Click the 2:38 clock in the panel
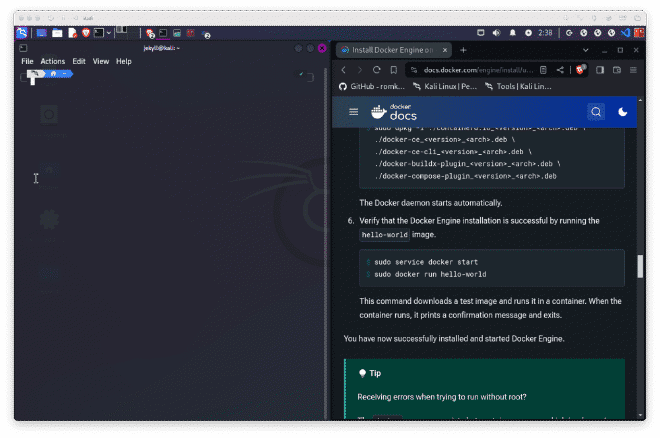 (545, 33)
